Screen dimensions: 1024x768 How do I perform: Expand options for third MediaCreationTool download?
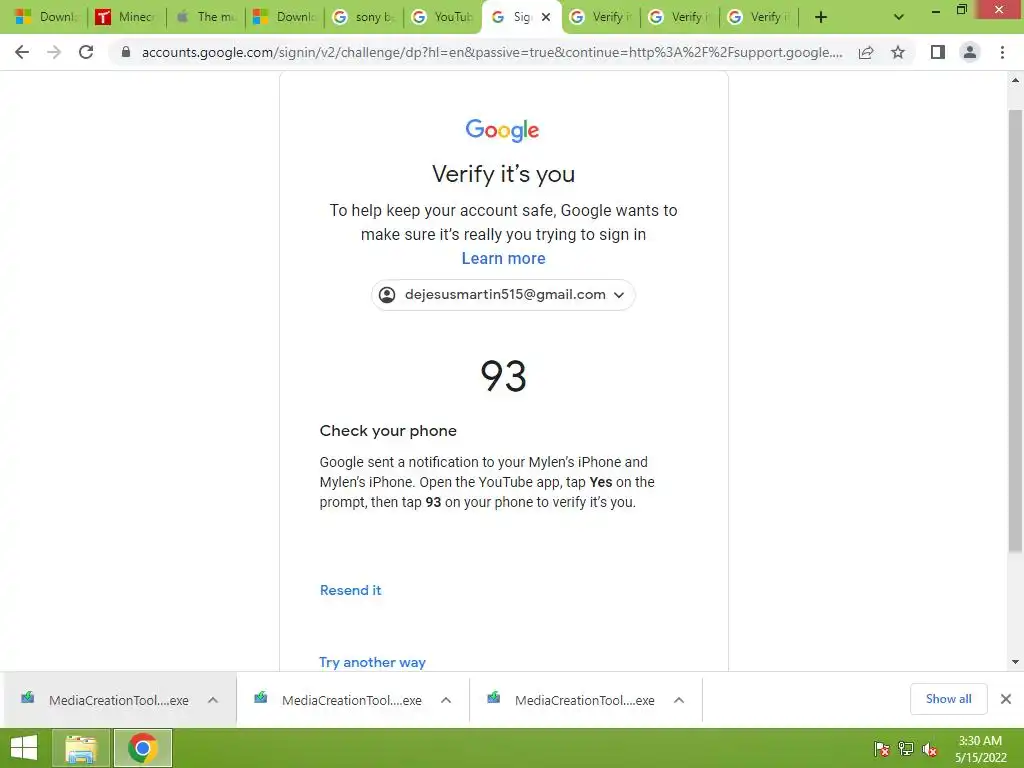[679, 700]
